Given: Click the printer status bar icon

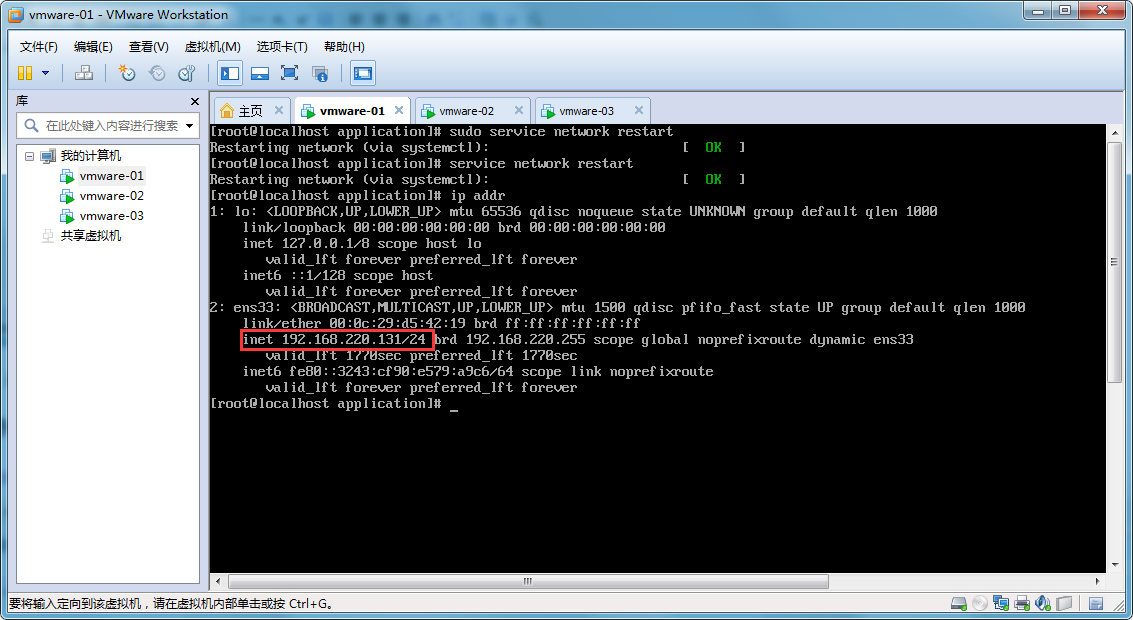Looking at the screenshot, I should click(1022, 603).
